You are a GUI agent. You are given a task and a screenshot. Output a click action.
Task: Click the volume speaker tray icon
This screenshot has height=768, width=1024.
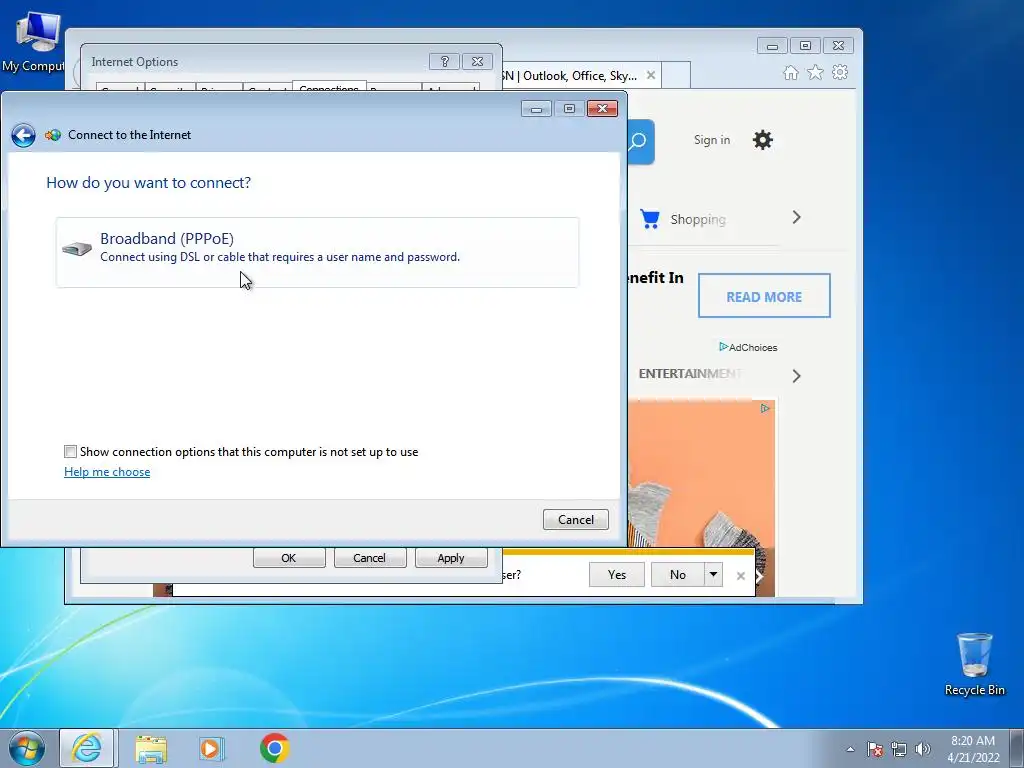[923, 749]
